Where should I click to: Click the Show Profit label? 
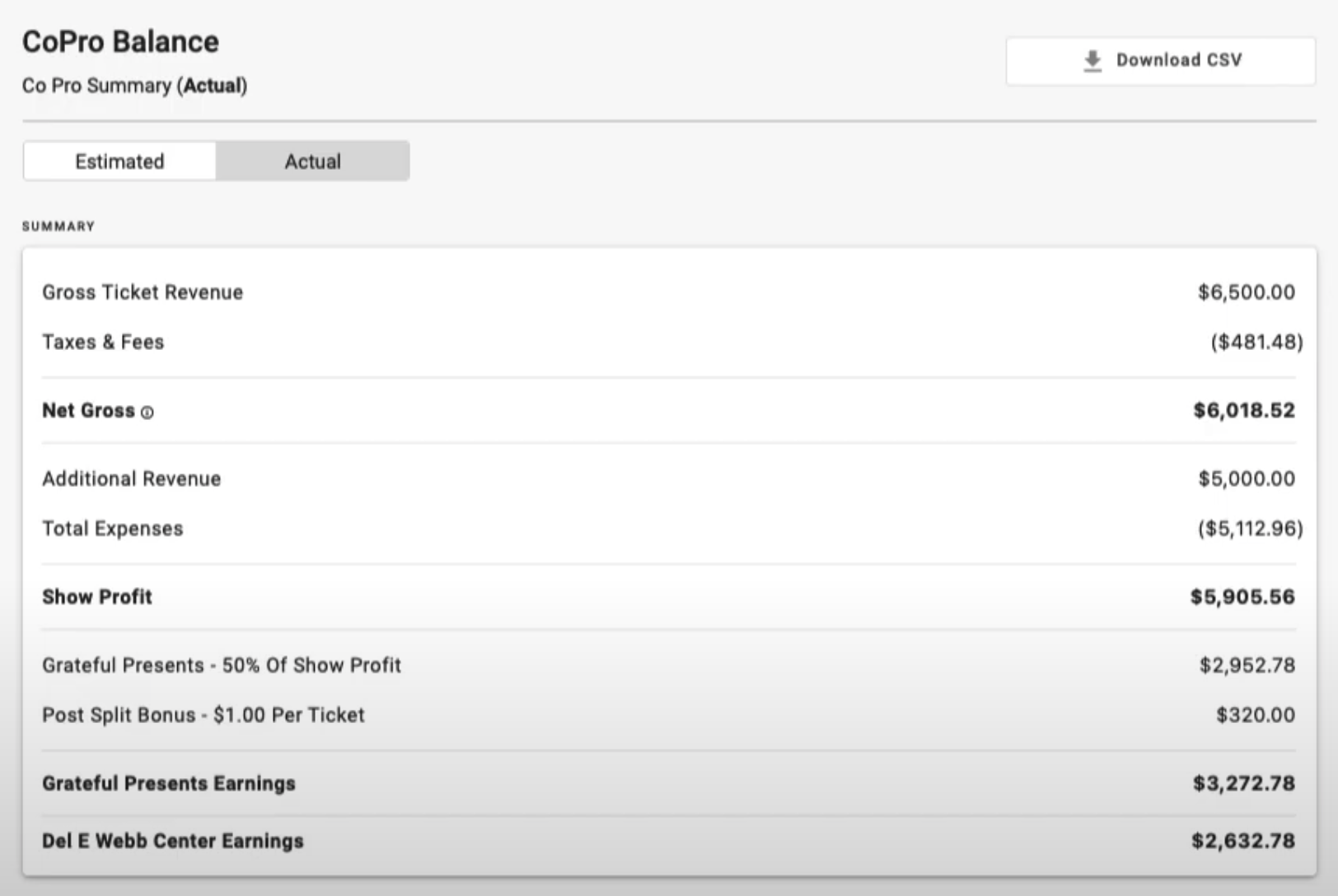tap(97, 597)
